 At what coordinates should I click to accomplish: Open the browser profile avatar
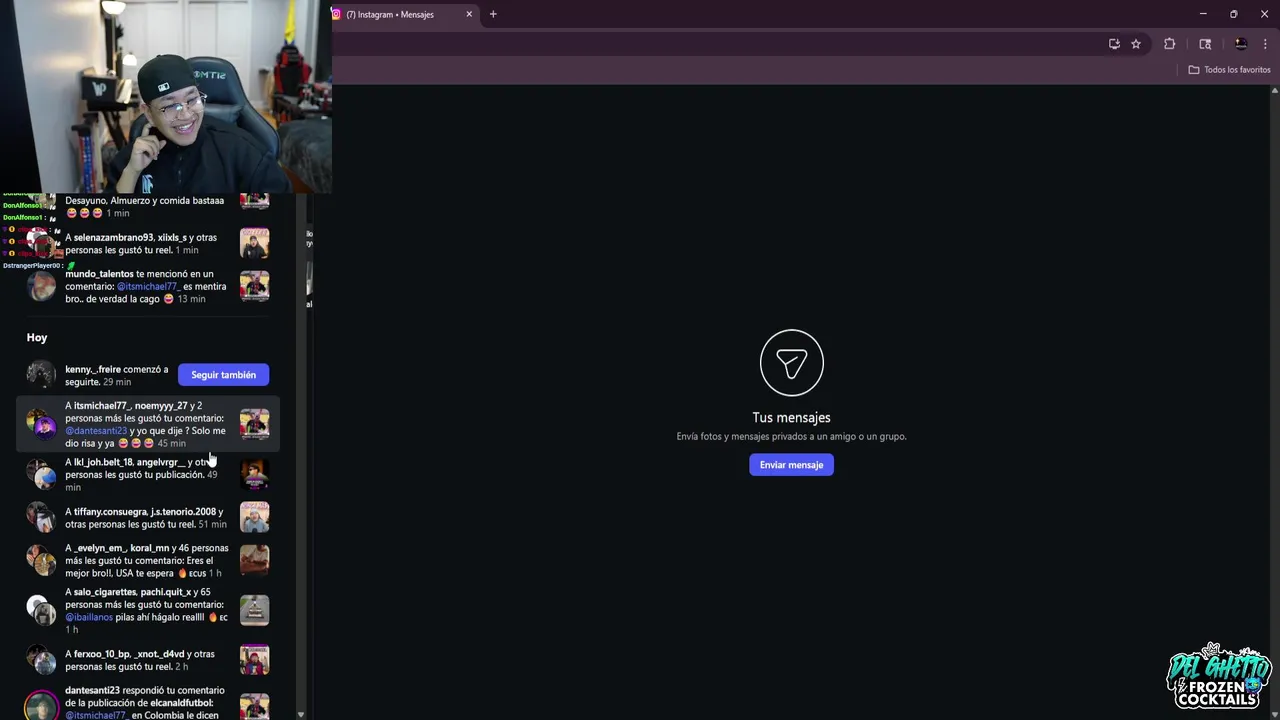tap(1241, 44)
